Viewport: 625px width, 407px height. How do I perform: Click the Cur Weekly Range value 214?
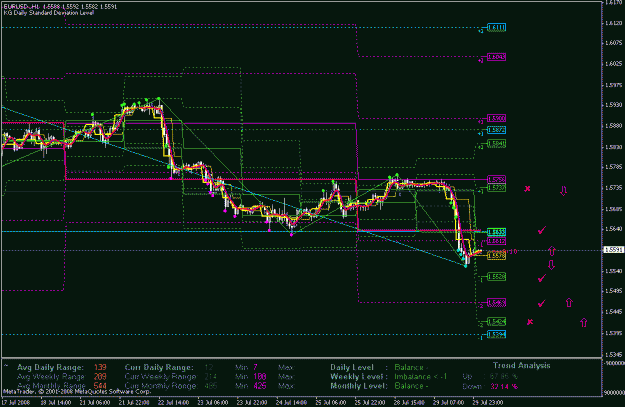210,377
